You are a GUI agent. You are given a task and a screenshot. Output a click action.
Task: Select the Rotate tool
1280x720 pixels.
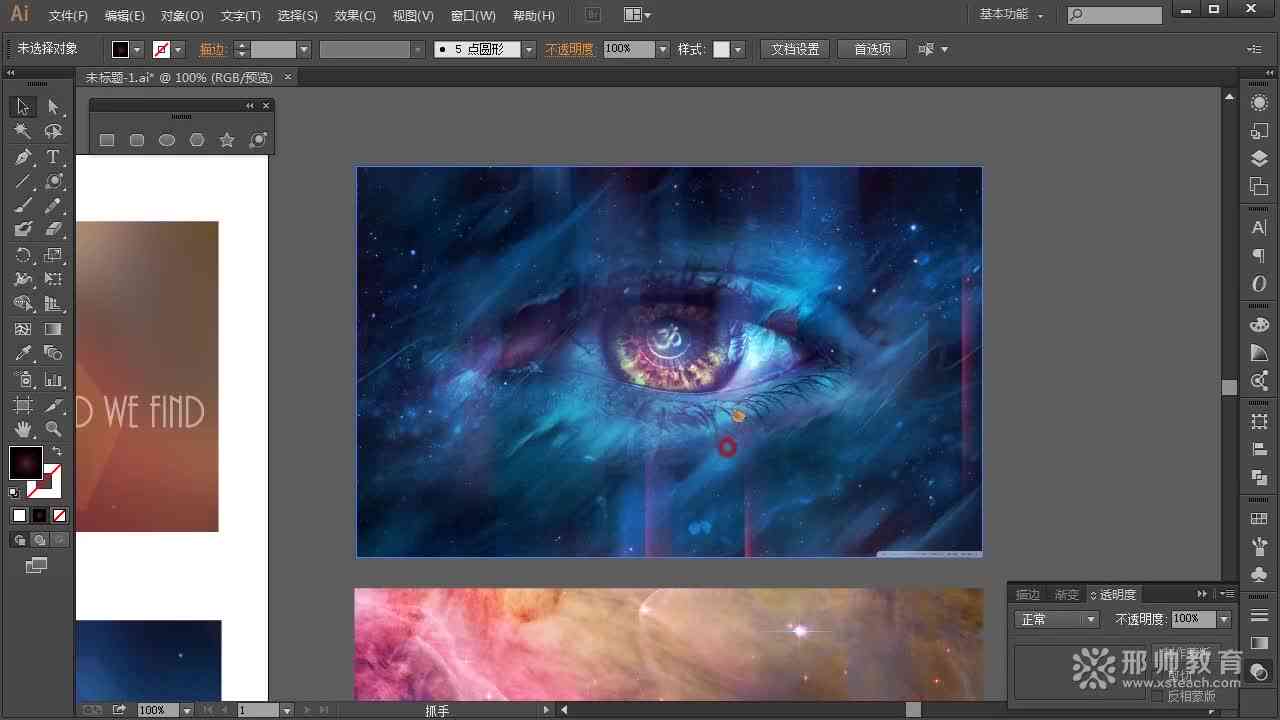pos(23,255)
